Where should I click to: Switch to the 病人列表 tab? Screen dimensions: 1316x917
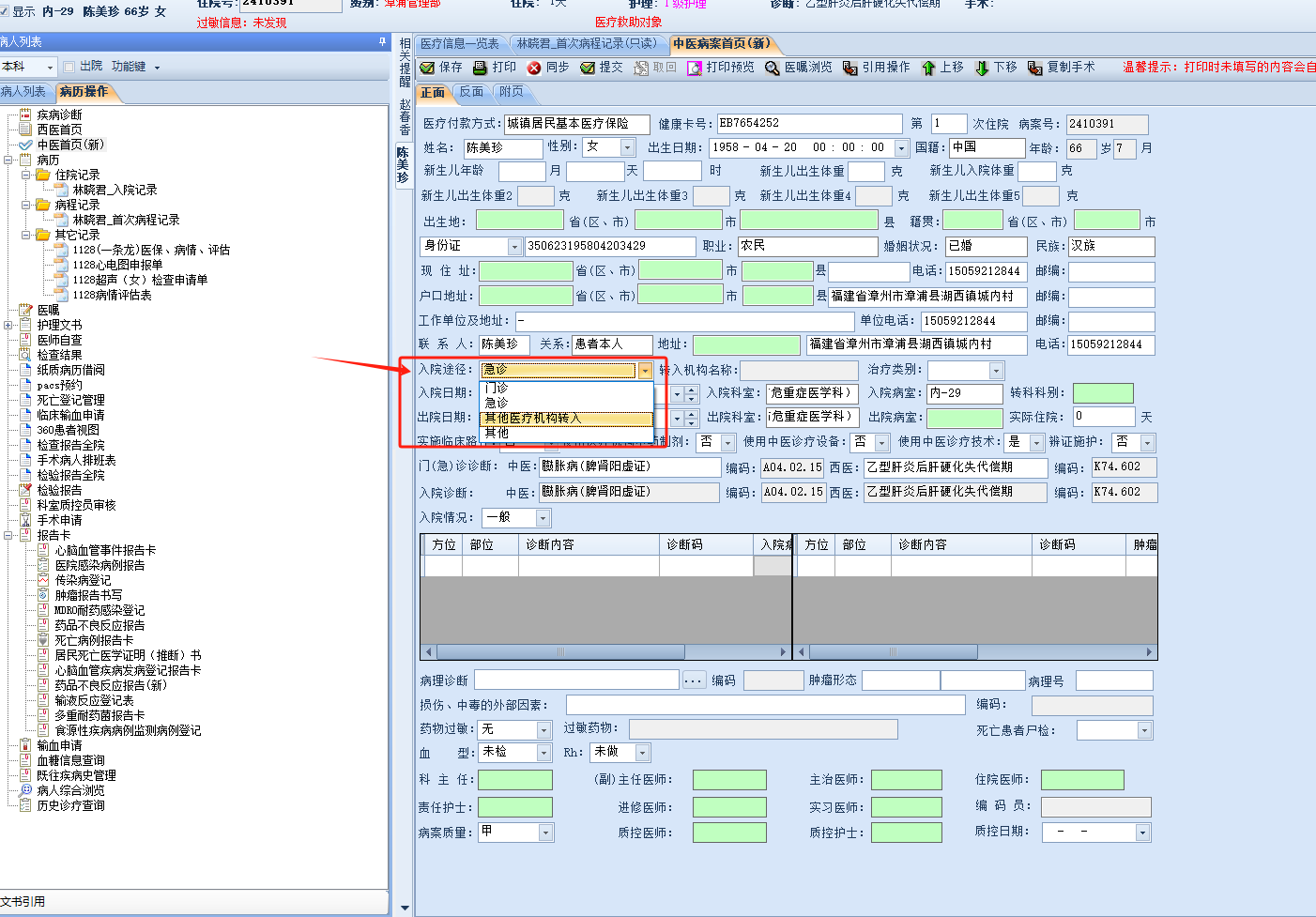point(23,91)
